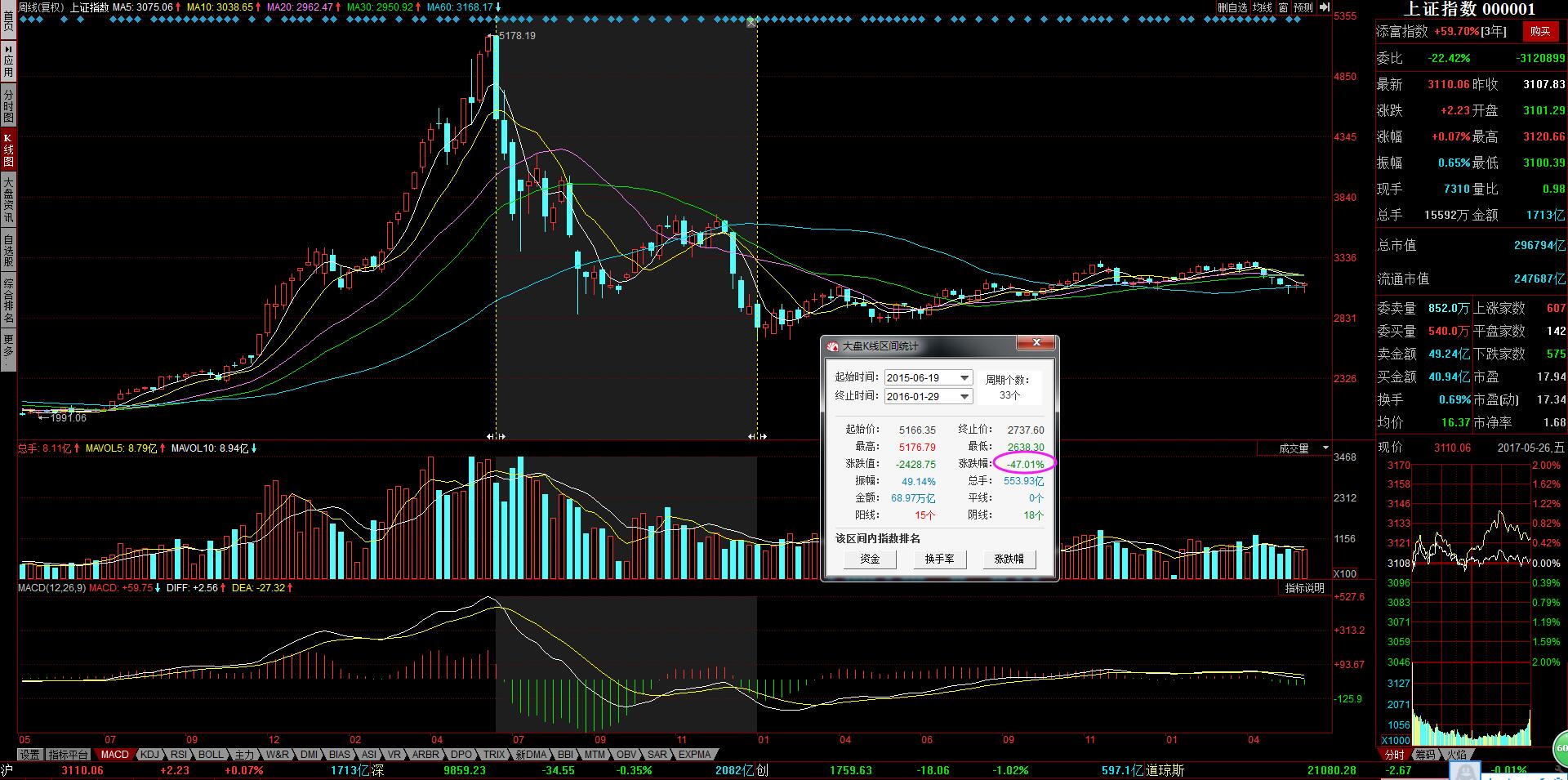Click the collapse right panel arrow icon
The image size is (1568, 780).
coord(1325,7)
